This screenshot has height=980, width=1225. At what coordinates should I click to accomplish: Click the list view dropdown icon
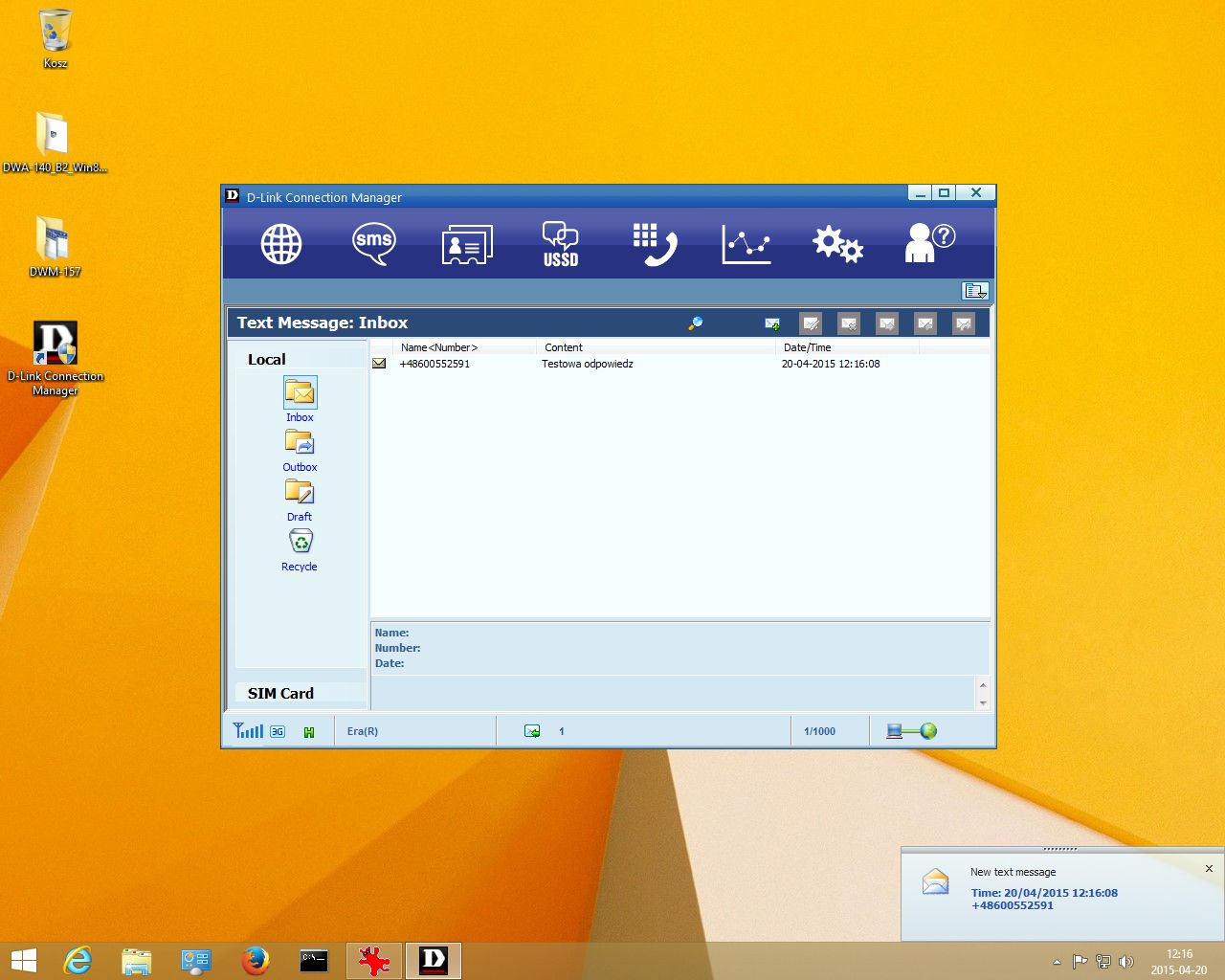point(975,291)
